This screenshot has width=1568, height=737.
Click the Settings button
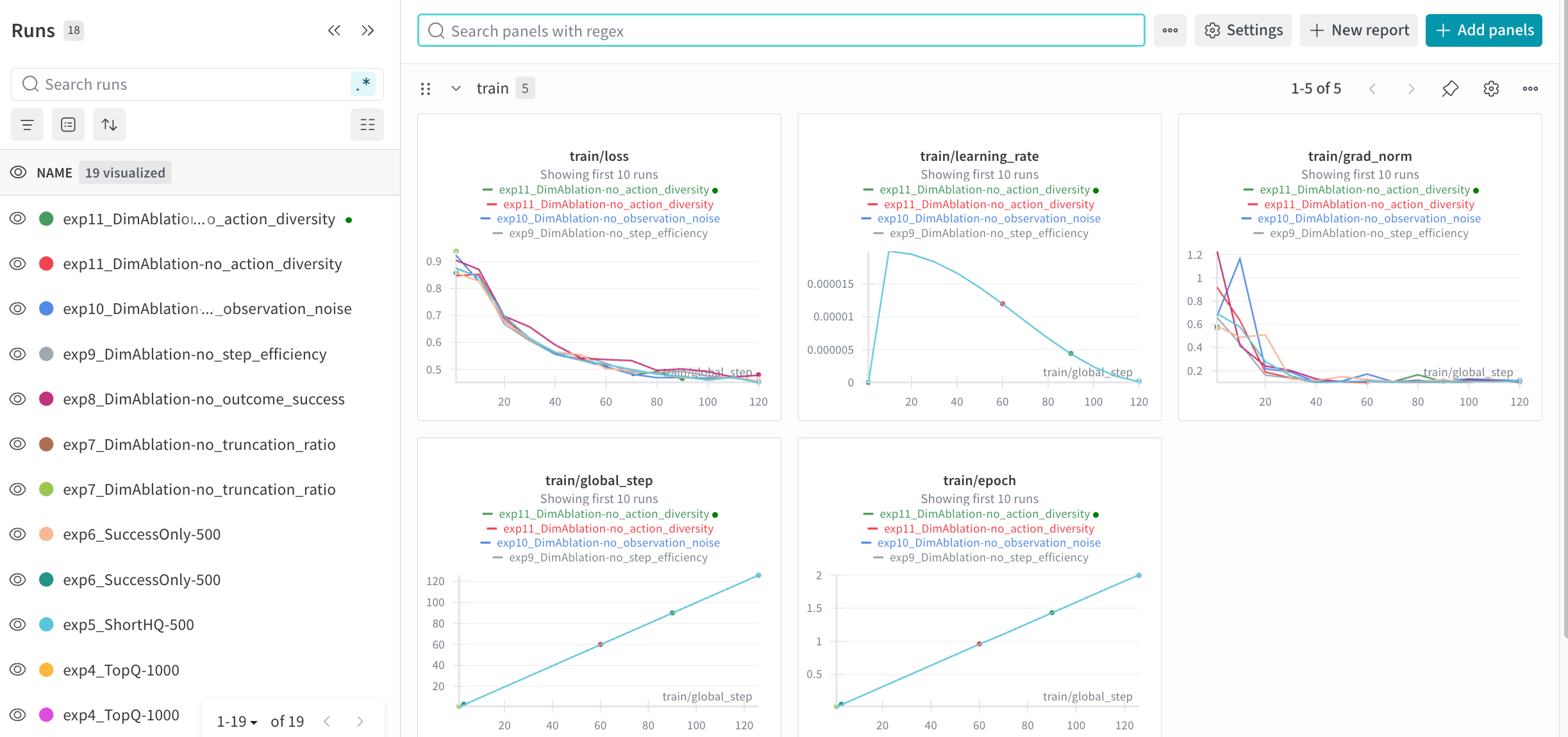click(x=1243, y=30)
